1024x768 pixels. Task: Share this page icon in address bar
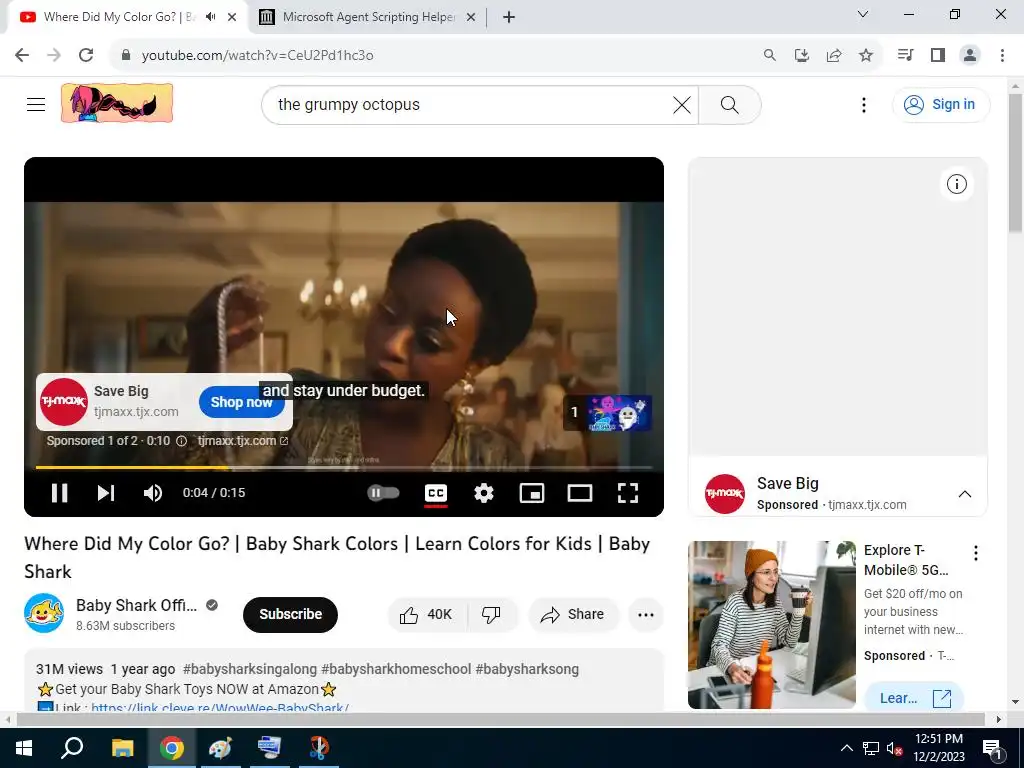834,56
